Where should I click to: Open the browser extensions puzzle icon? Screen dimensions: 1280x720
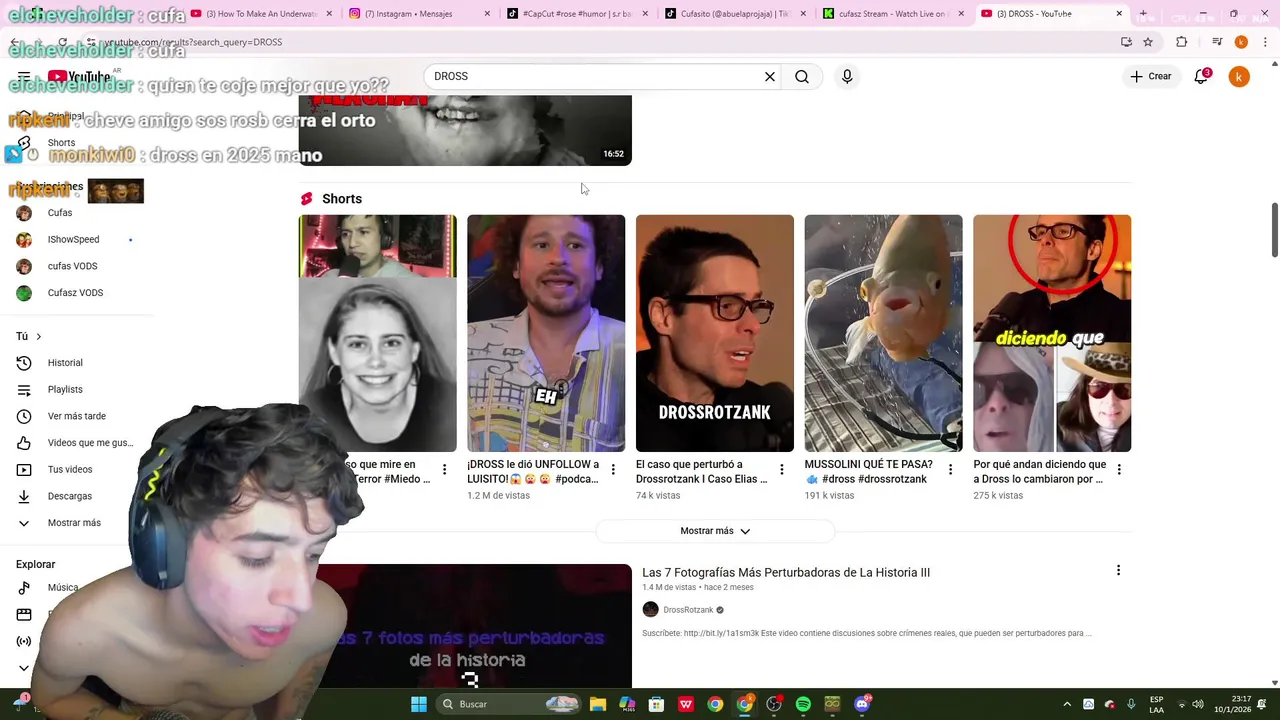tap(1182, 42)
